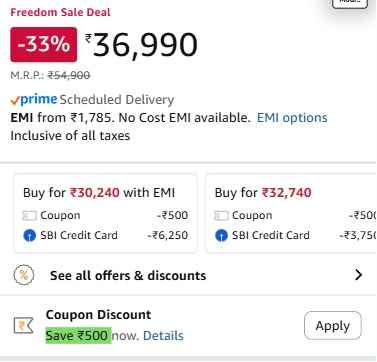Viewport: 377px width, 362px height.
Task: Click coupon icon in ₹30,240 offer card
Action: pos(29,216)
